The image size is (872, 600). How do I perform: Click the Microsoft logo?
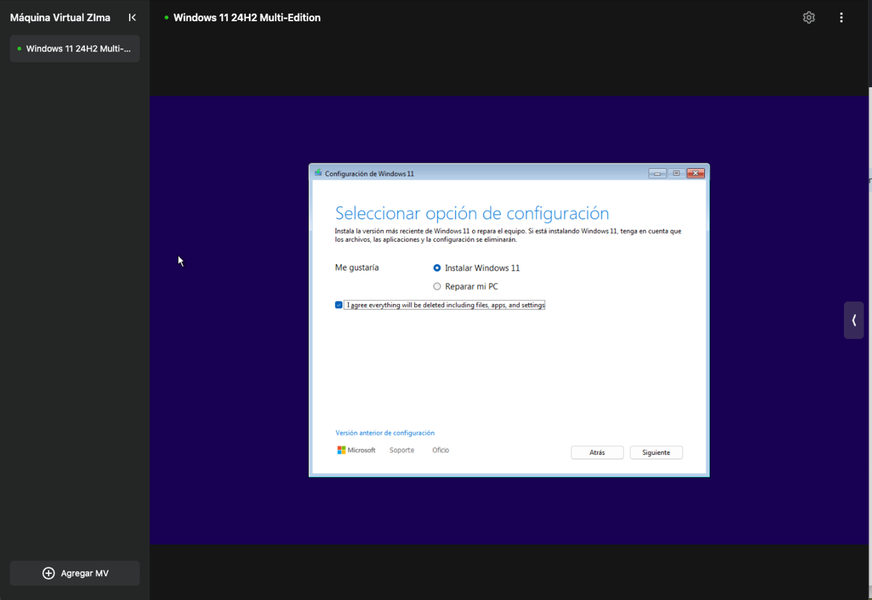tap(356, 451)
